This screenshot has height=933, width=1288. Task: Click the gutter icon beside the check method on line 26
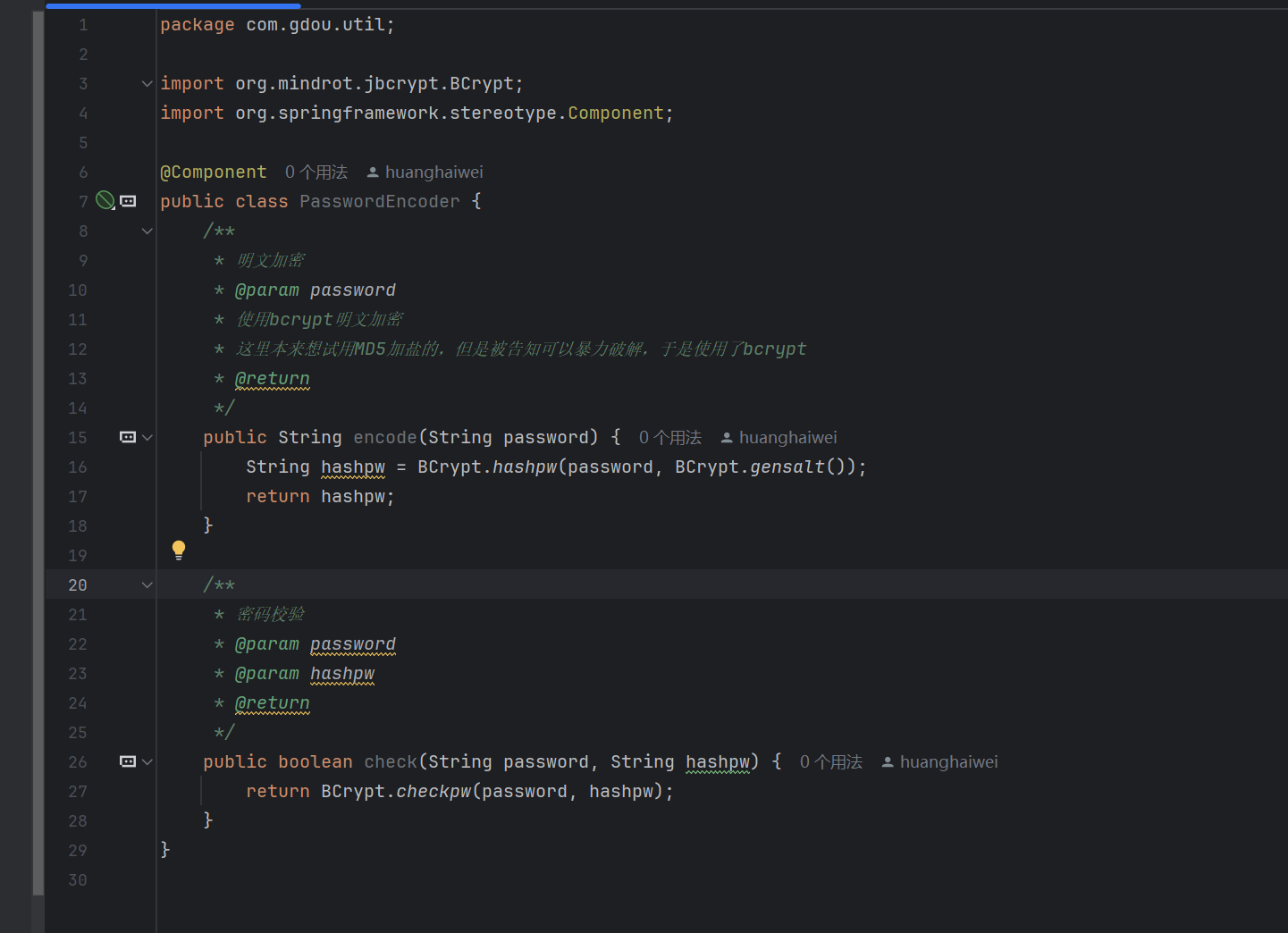pos(128,761)
